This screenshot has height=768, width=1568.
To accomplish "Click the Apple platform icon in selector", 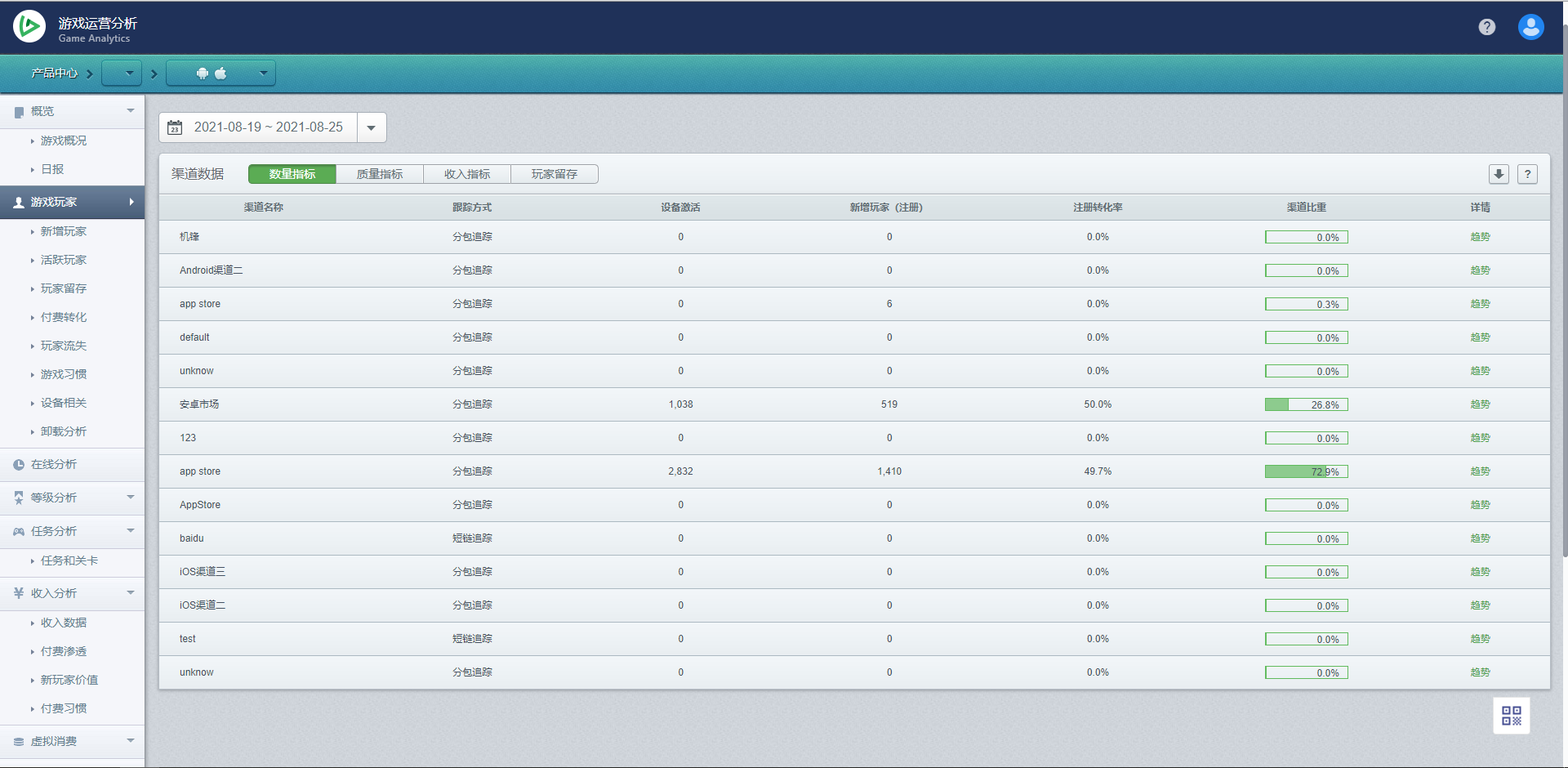I will 220,74.
